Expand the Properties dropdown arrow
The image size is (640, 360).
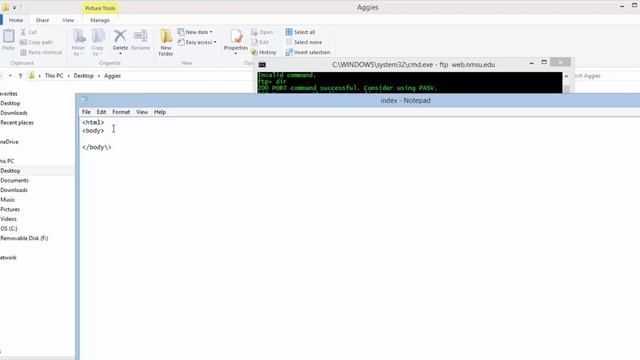point(236,53)
